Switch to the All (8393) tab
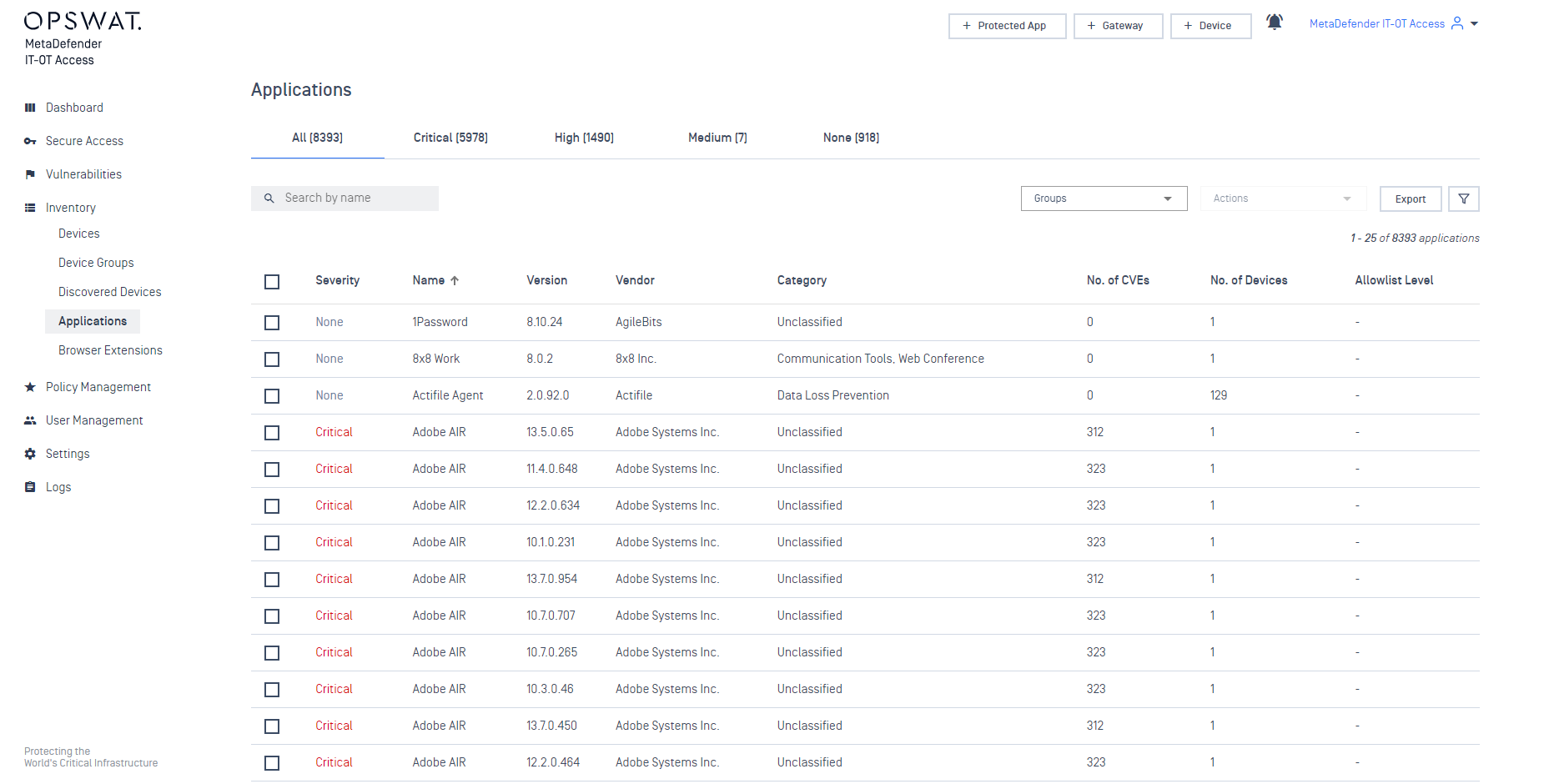Image resolution: width=1544 pixels, height=784 pixels. point(317,138)
